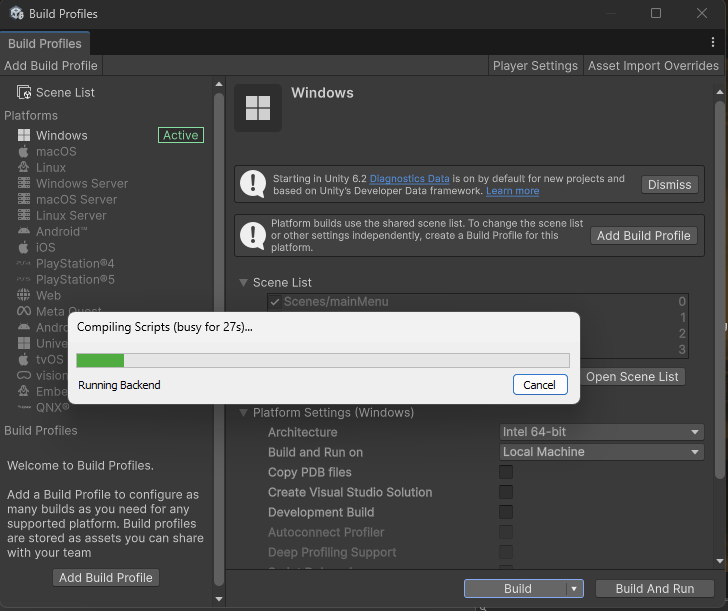Image resolution: width=728 pixels, height=611 pixels.
Task: Cancel the Compiling Scripts dialog
Action: click(x=540, y=384)
